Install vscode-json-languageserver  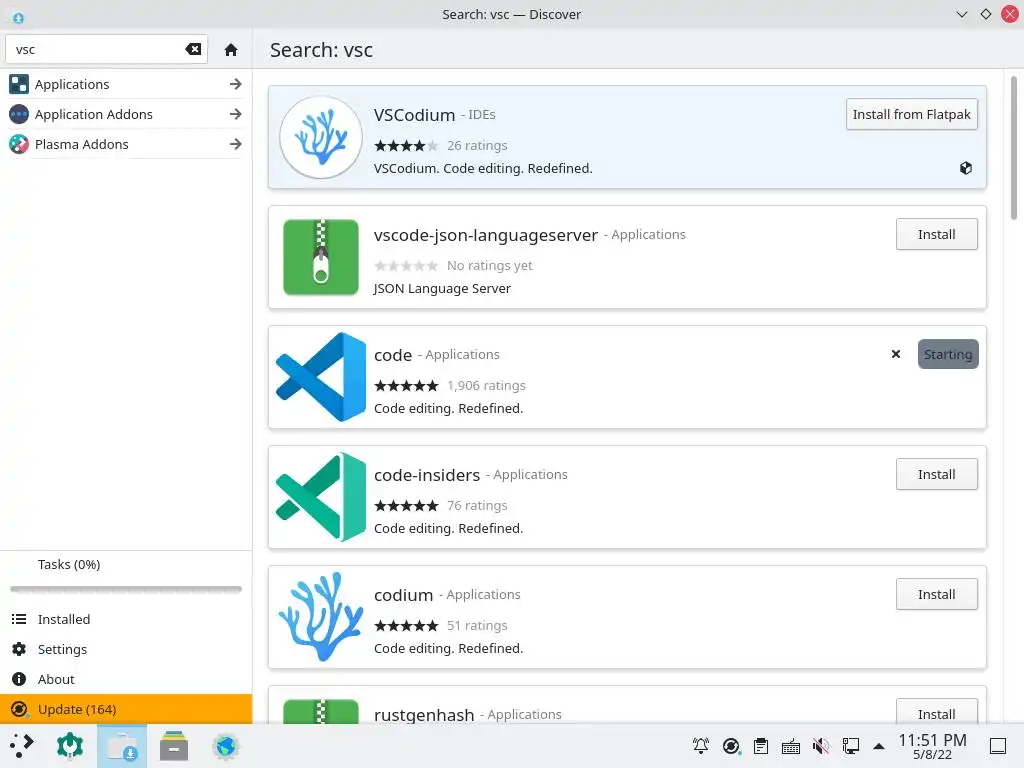pyautogui.click(x=936, y=234)
